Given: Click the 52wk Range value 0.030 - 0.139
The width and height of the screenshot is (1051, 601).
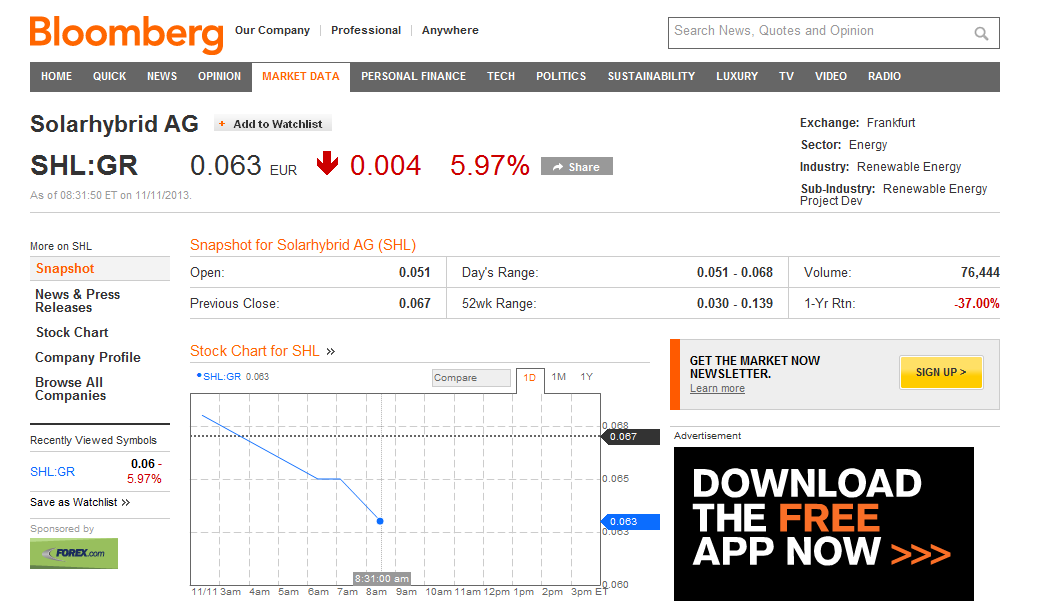Looking at the screenshot, I should pyautogui.click(x=735, y=304).
